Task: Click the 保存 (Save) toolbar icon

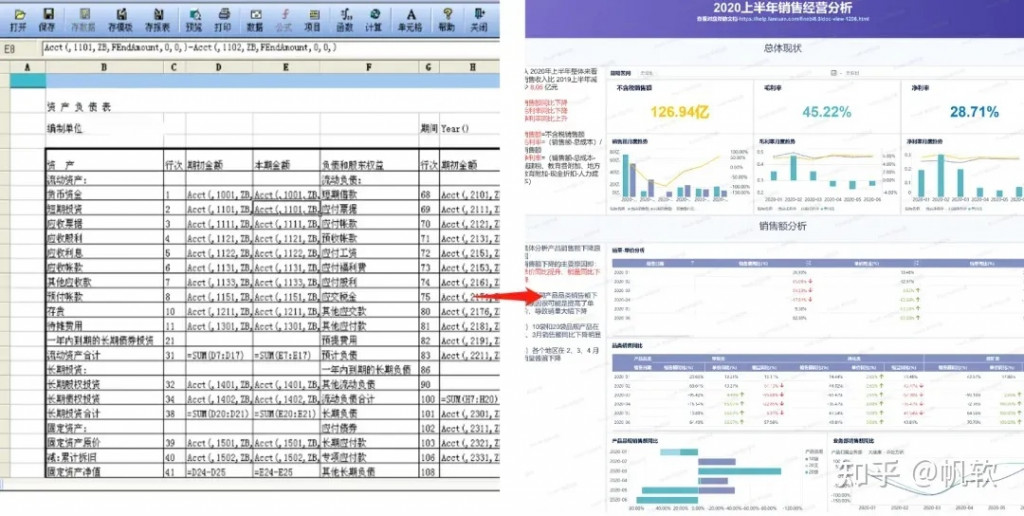Action: (x=48, y=20)
